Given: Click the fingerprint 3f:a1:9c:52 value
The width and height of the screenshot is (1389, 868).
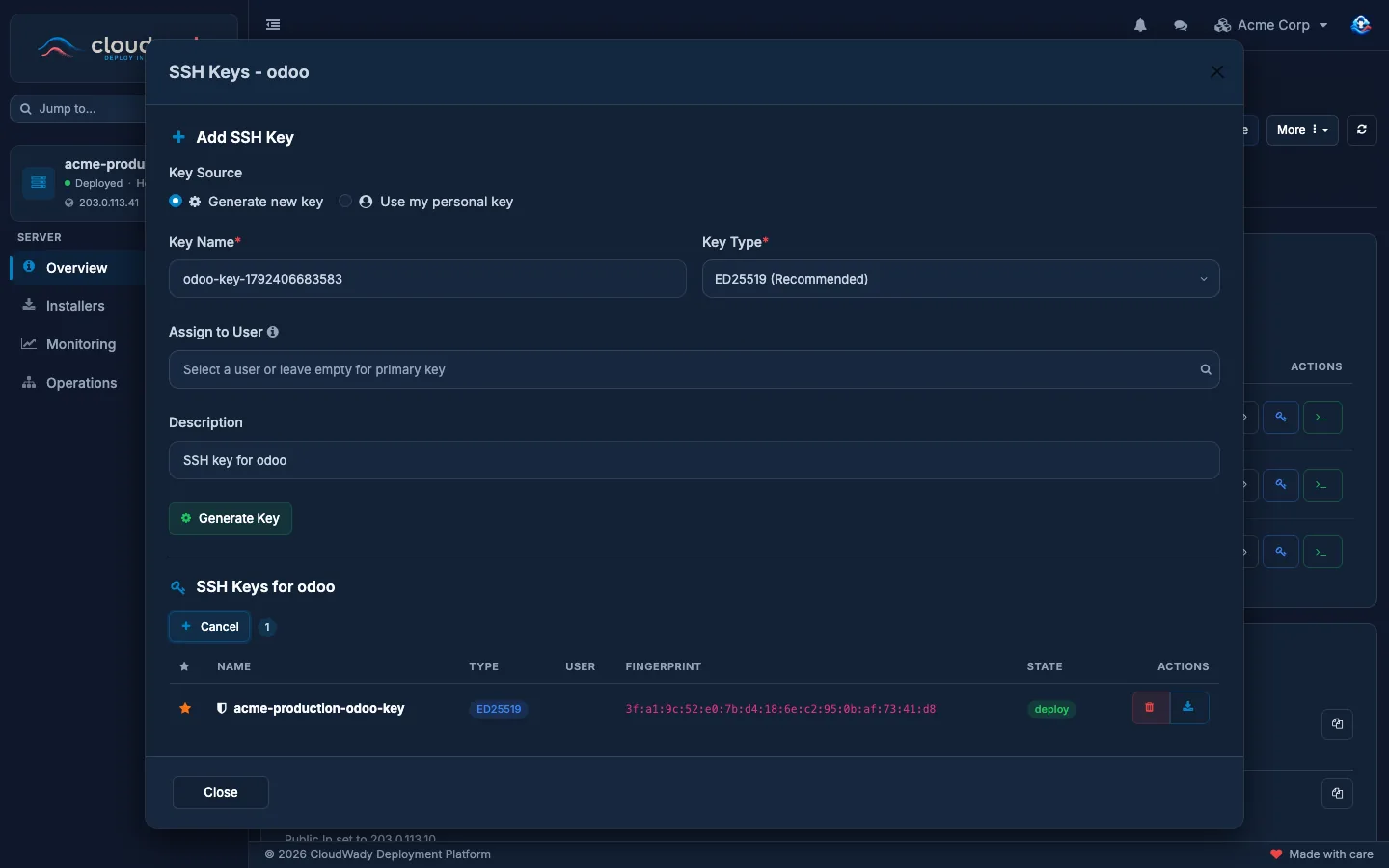Looking at the screenshot, I should click(x=780, y=709).
